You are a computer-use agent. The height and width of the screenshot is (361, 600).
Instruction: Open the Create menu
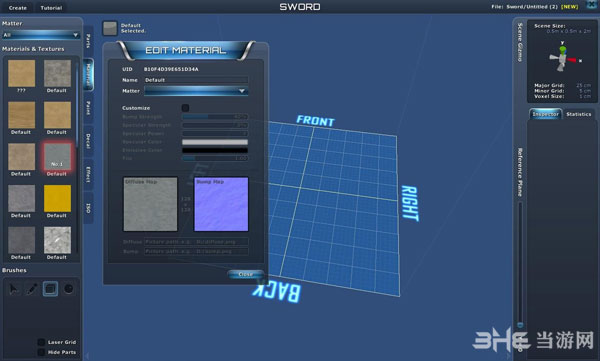pos(18,8)
